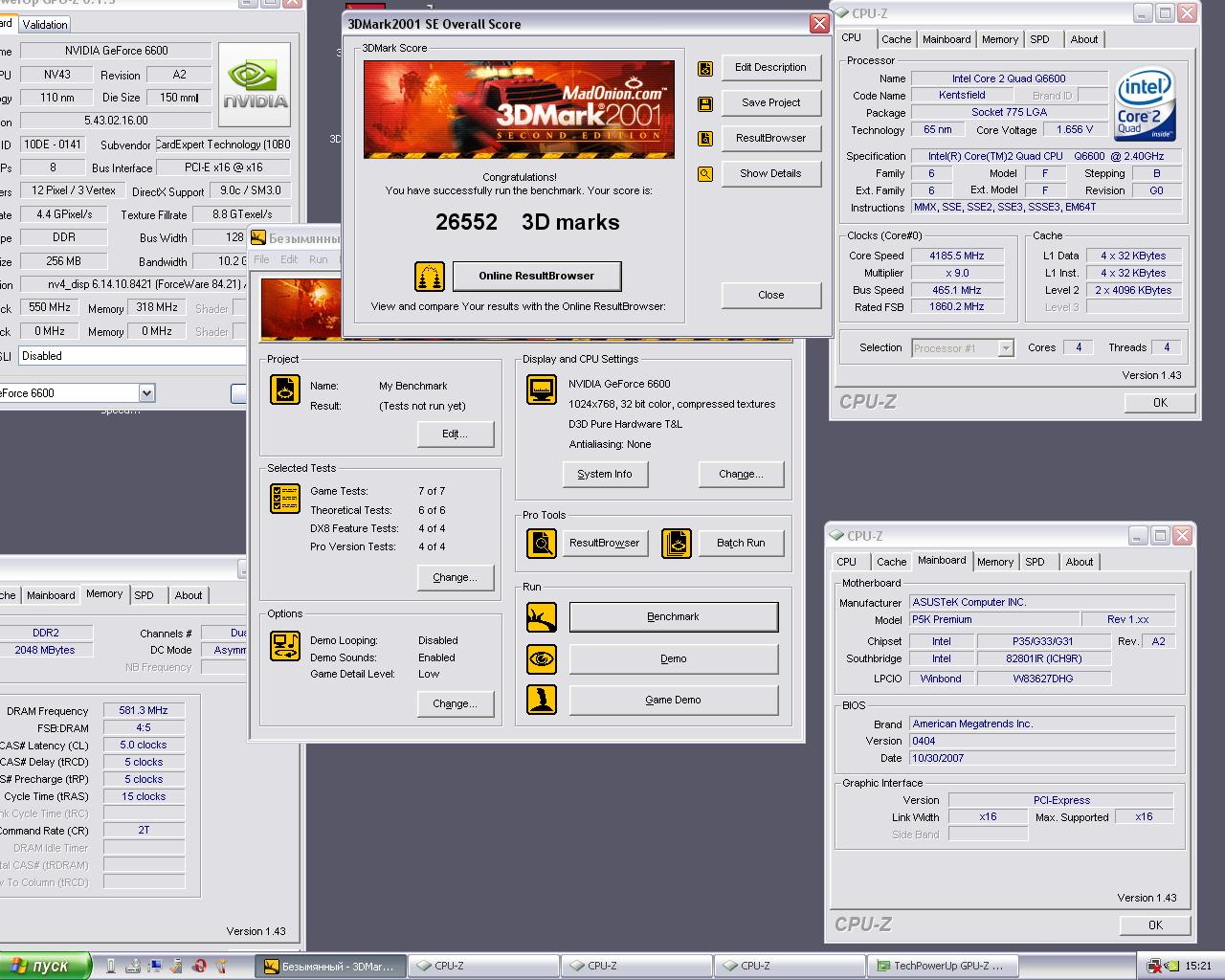Open the SPD tab in top CPU-Z window
The width and height of the screenshot is (1225, 980).
1039,39
